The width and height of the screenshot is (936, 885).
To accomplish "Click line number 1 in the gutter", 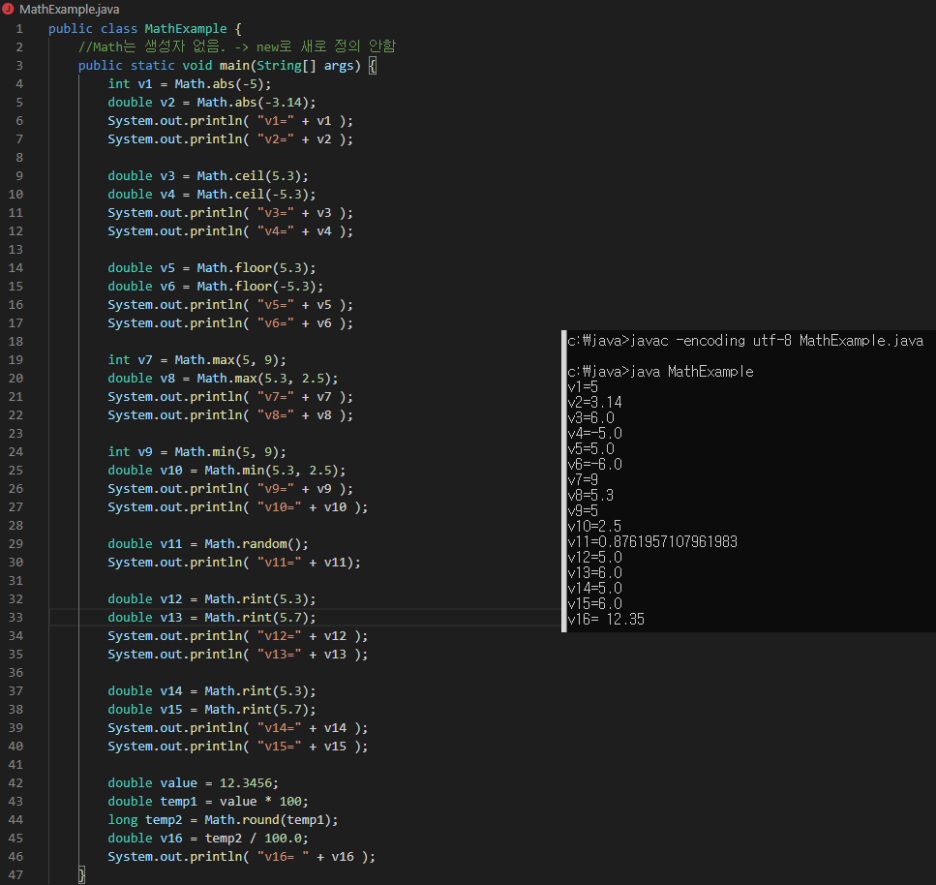I will [20, 28].
